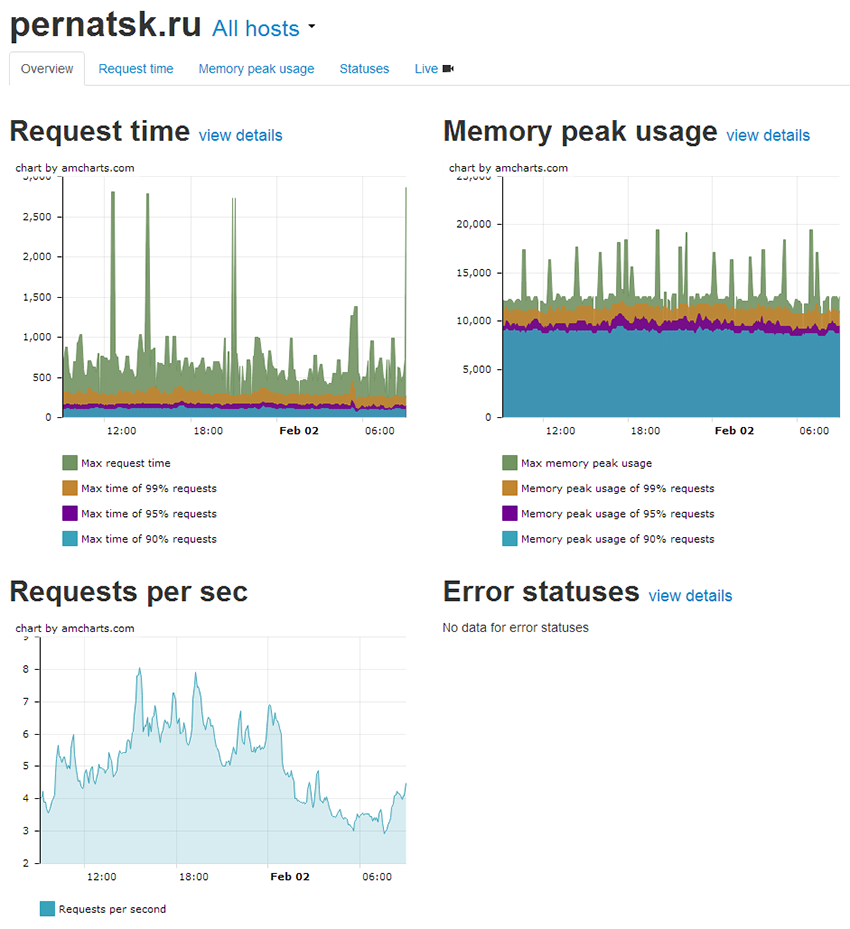Open view details for Error statuses
The width and height of the screenshot is (850, 929).
690,596
